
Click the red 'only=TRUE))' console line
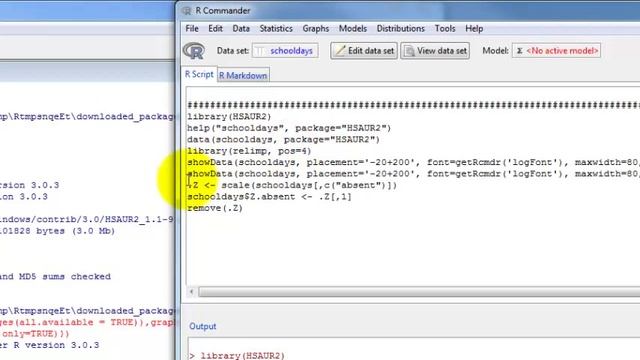click(35, 334)
